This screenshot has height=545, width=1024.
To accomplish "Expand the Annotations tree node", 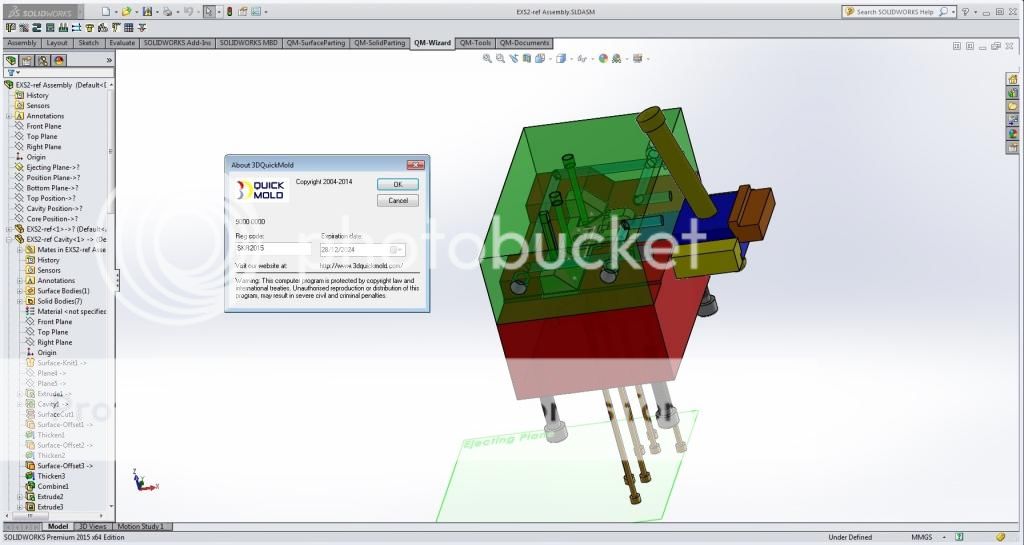I will coord(9,116).
